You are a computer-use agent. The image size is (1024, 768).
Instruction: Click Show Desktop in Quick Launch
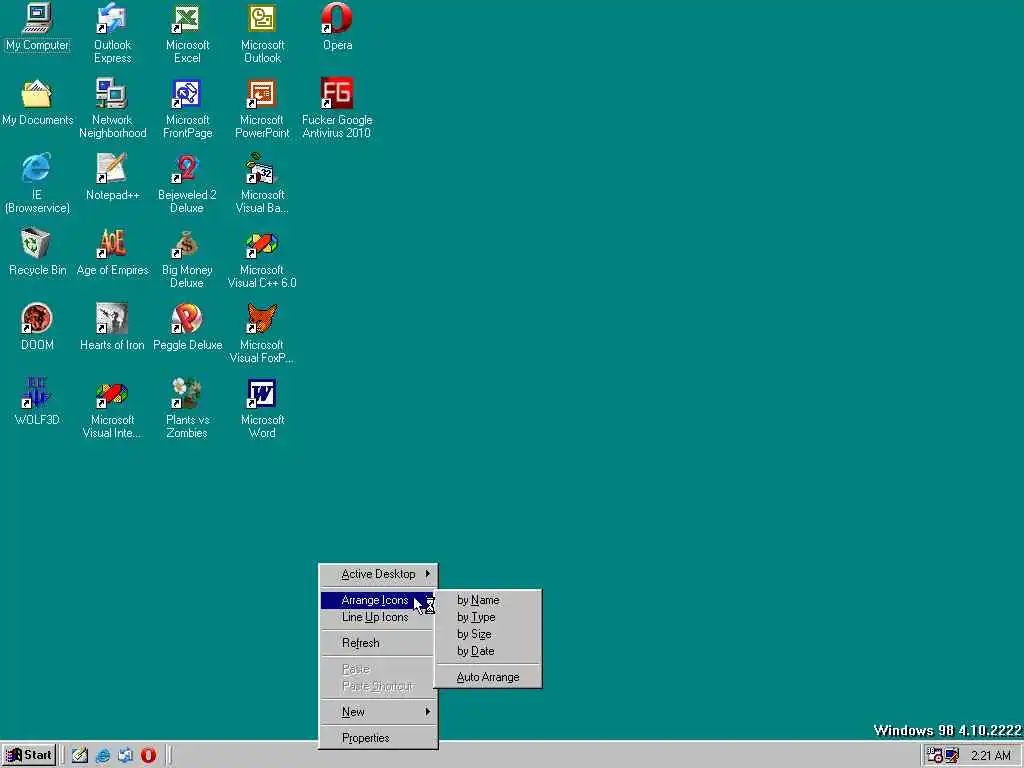[x=80, y=755]
